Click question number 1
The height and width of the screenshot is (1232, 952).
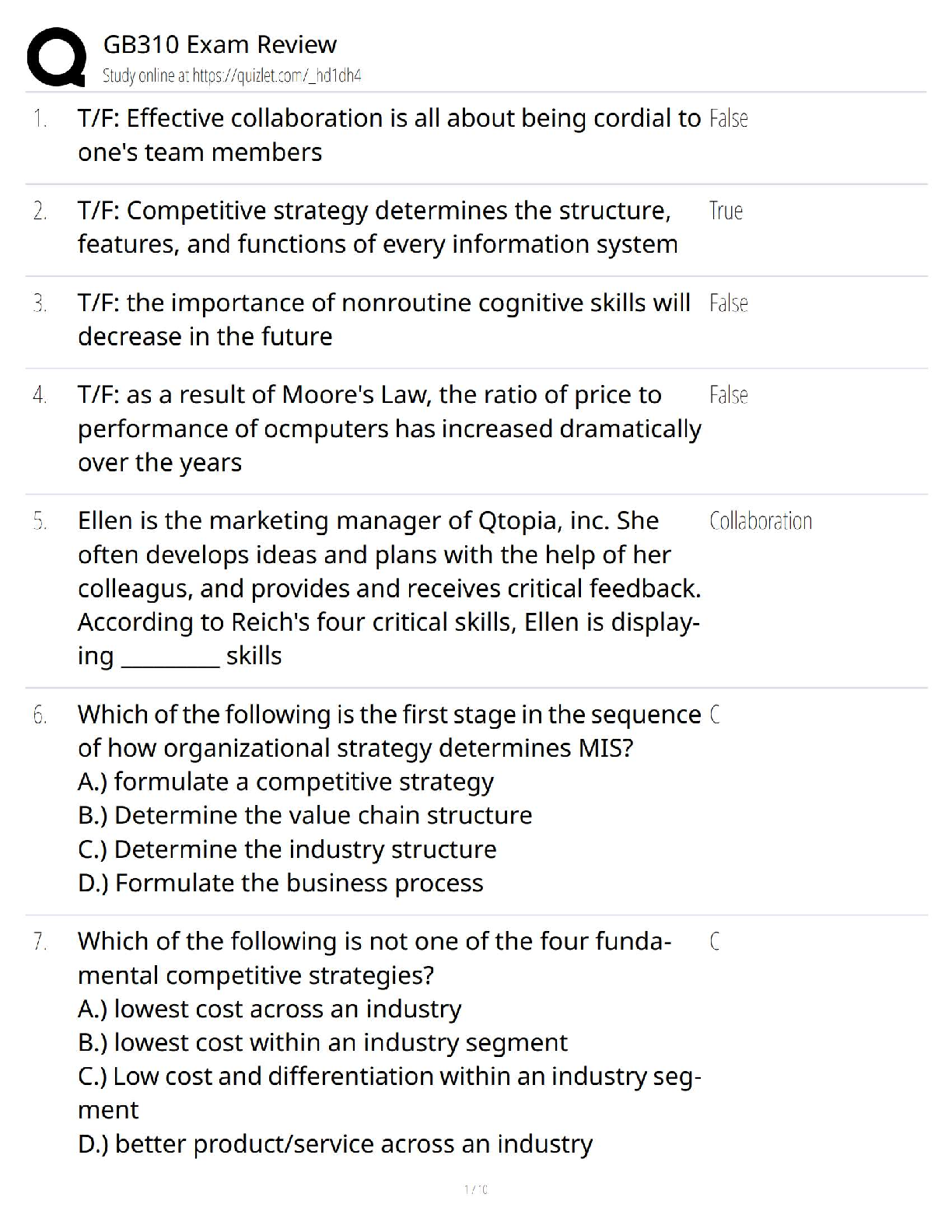click(40, 119)
